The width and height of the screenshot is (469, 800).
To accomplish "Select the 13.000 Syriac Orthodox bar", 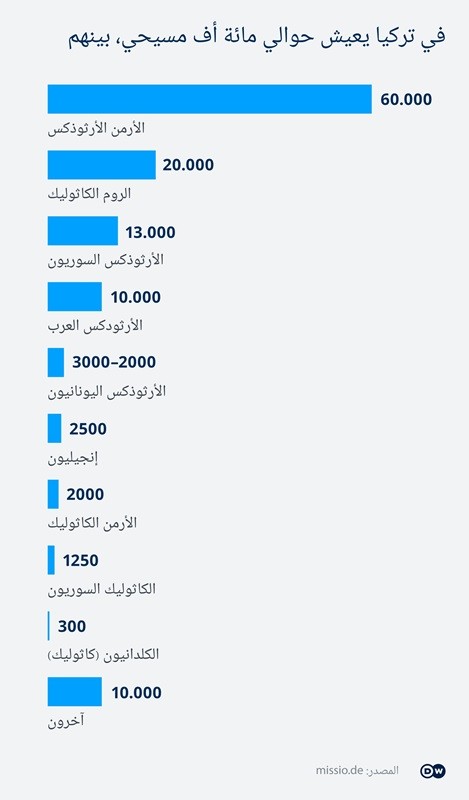I will [x=83, y=231].
